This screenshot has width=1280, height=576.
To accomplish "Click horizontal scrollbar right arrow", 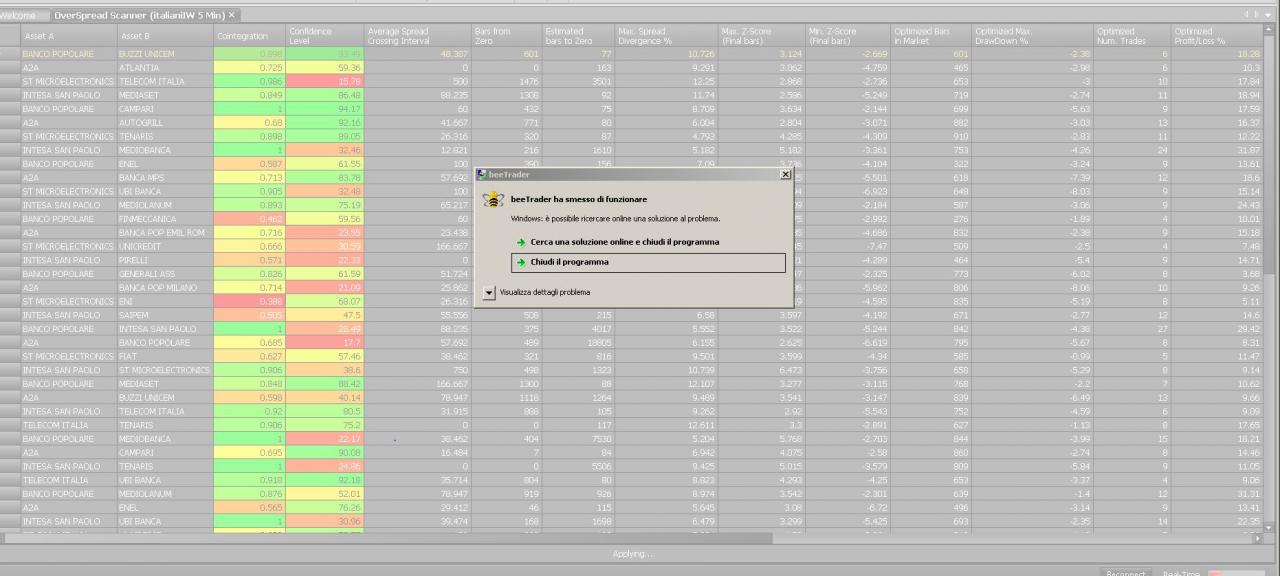I will (1258, 539).
